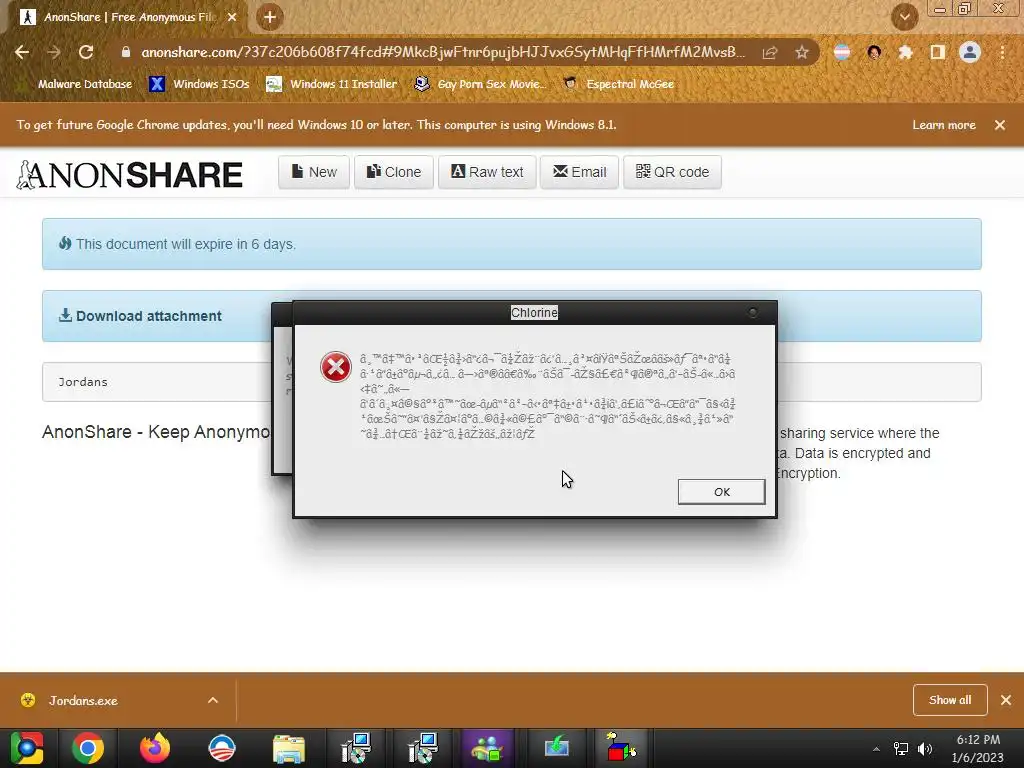Open the tab search dropdown
This screenshot has height=768, width=1024.
point(904,17)
